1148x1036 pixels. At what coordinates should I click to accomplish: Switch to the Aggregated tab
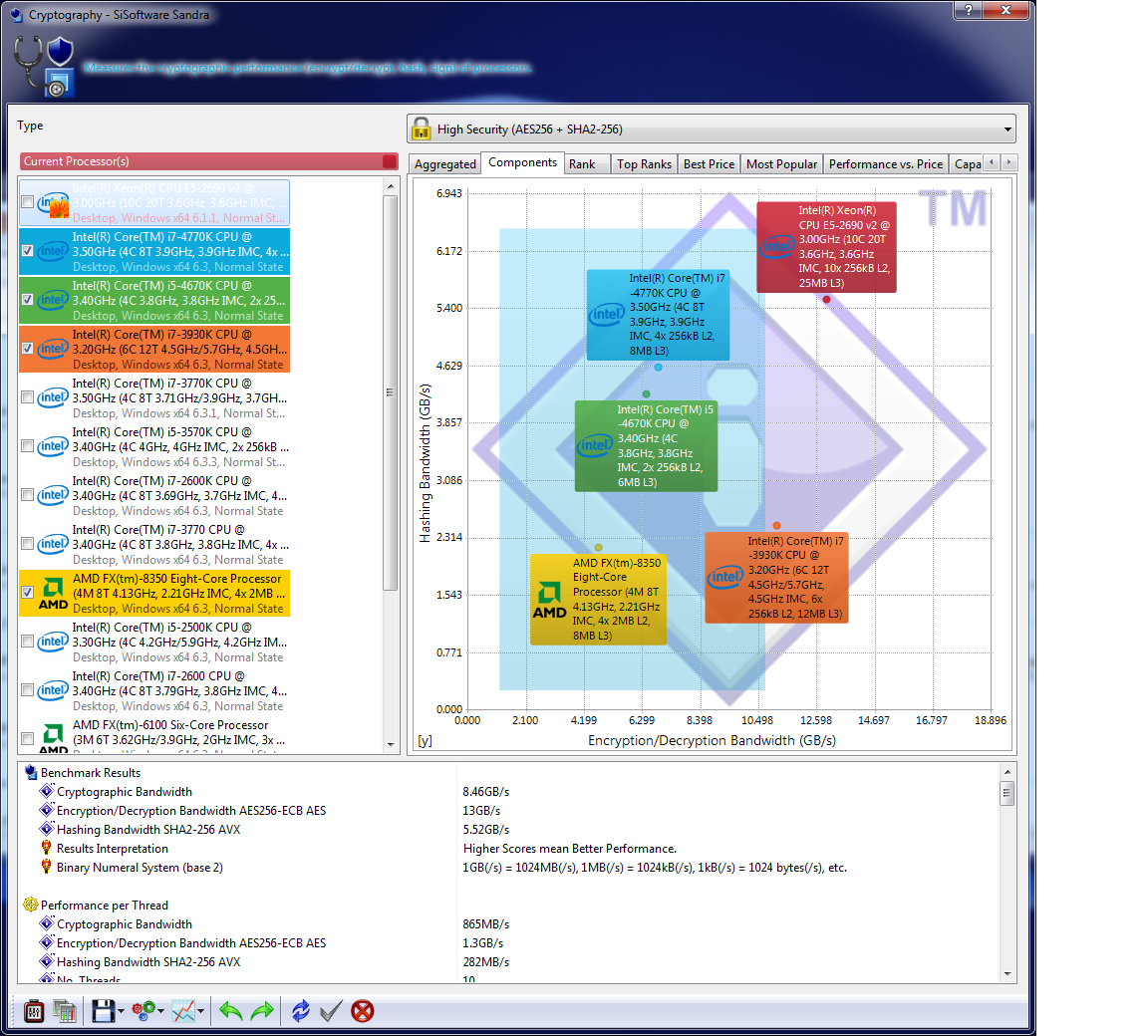click(445, 164)
